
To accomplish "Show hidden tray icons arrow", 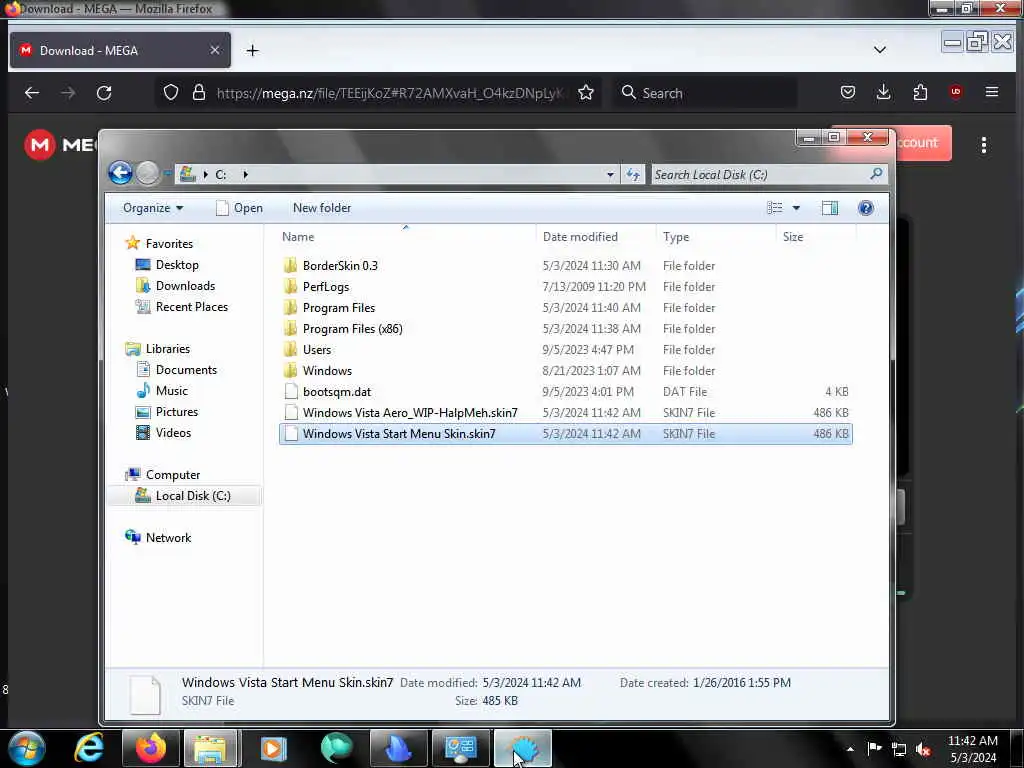I will coord(850,749).
